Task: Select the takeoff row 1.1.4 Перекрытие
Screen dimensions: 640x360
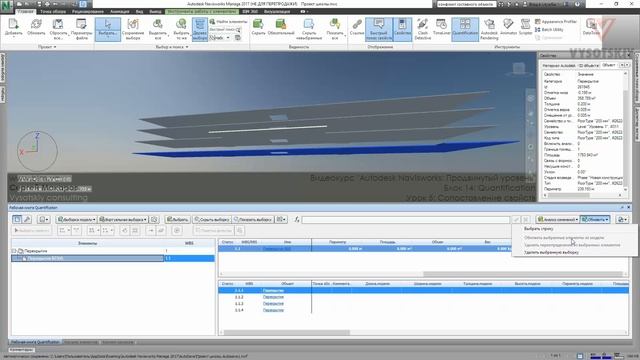Action: tap(423, 310)
